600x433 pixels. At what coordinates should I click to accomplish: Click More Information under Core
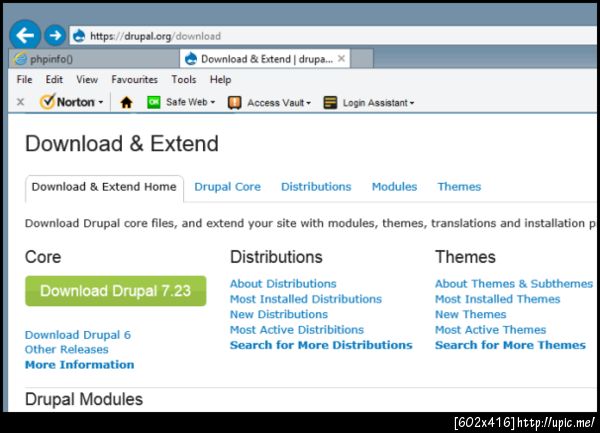point(80,365)
